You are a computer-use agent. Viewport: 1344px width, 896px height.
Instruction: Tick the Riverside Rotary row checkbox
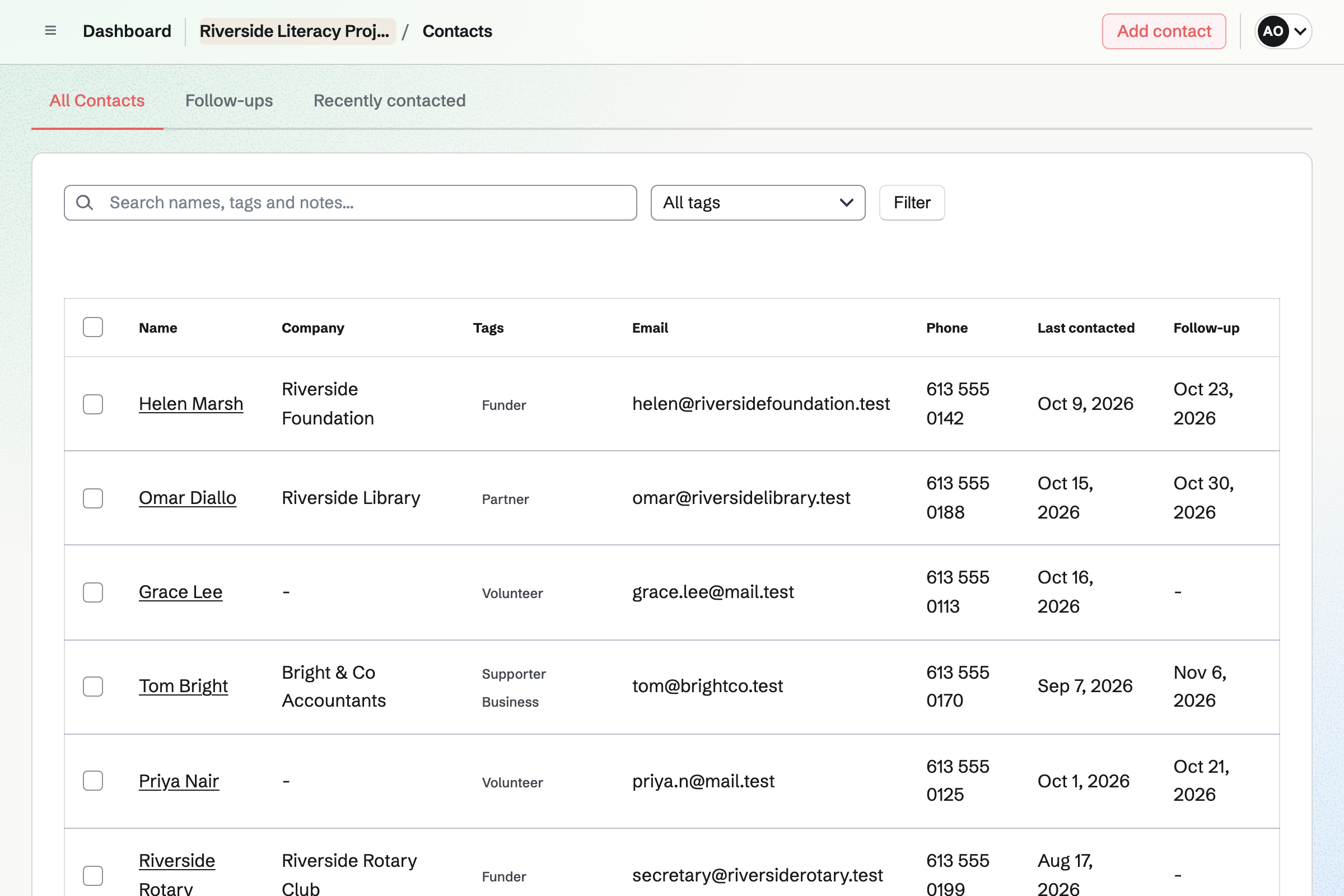(92, 875)
